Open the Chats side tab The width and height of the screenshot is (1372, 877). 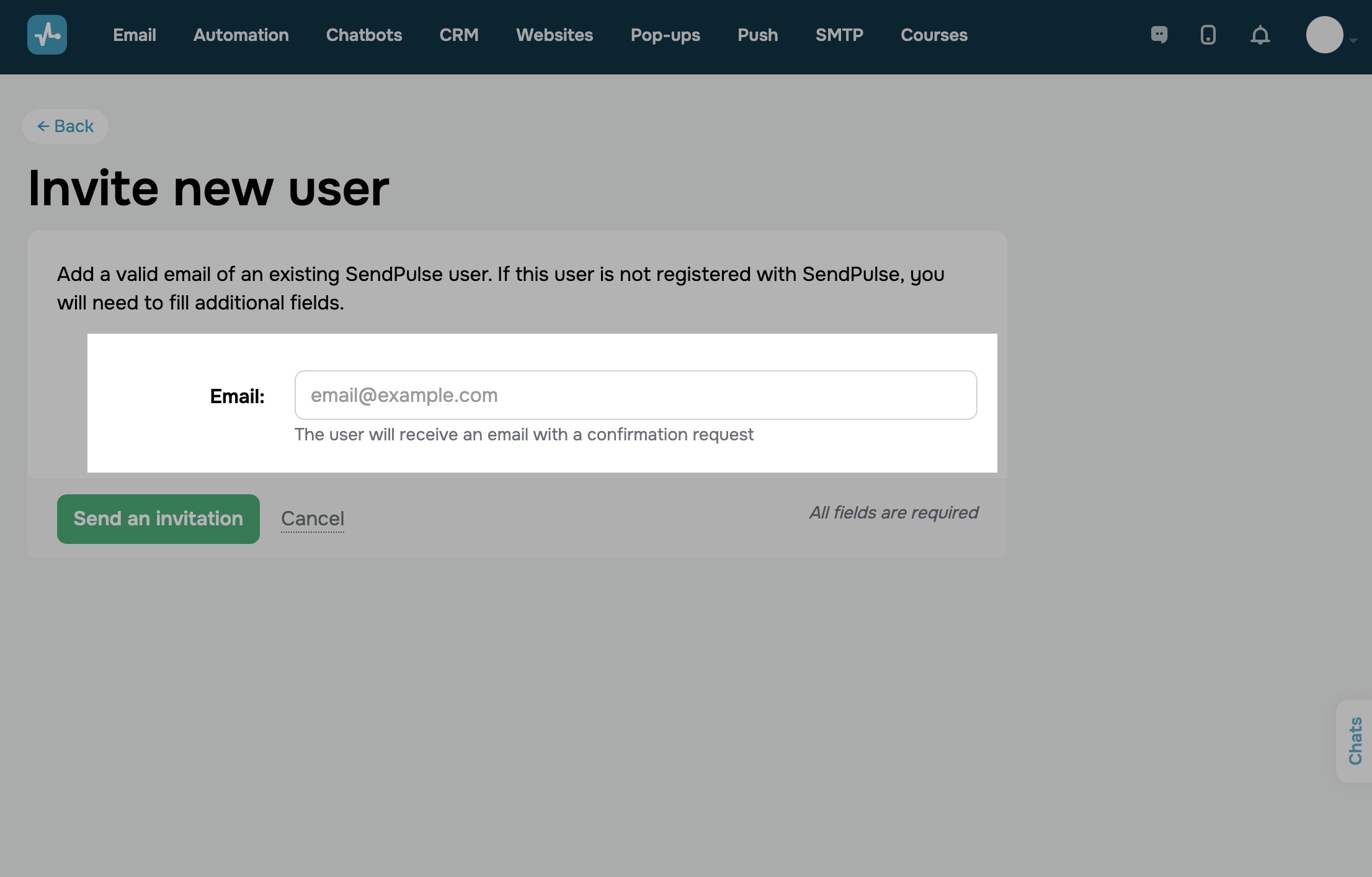point(1355,741)
